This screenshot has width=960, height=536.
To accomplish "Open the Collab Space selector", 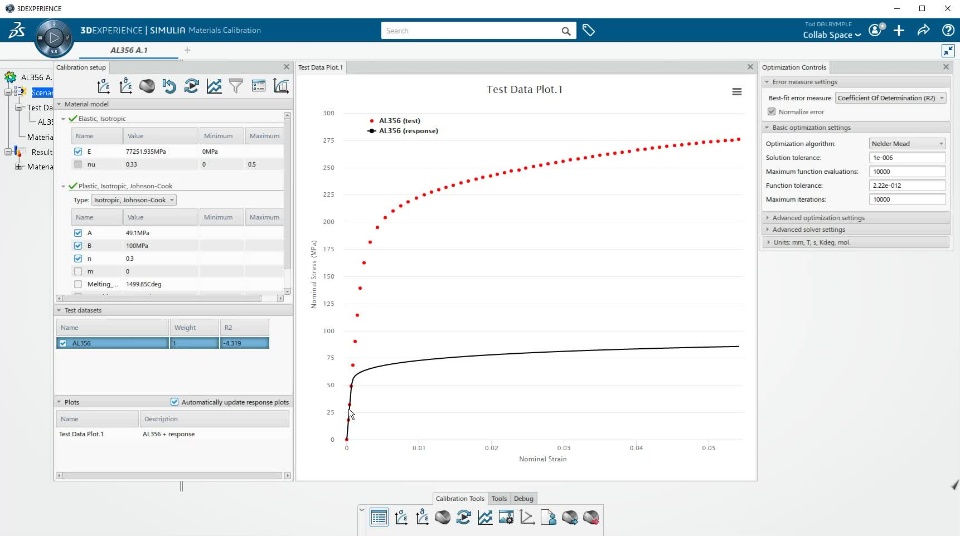I will [x=831, y=35].
